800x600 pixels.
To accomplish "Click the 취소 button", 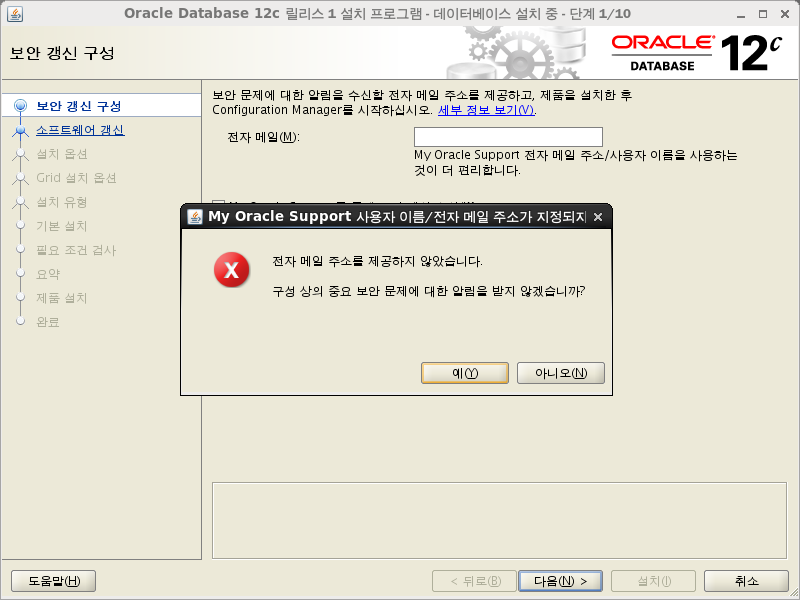I will tap(746, 581).
